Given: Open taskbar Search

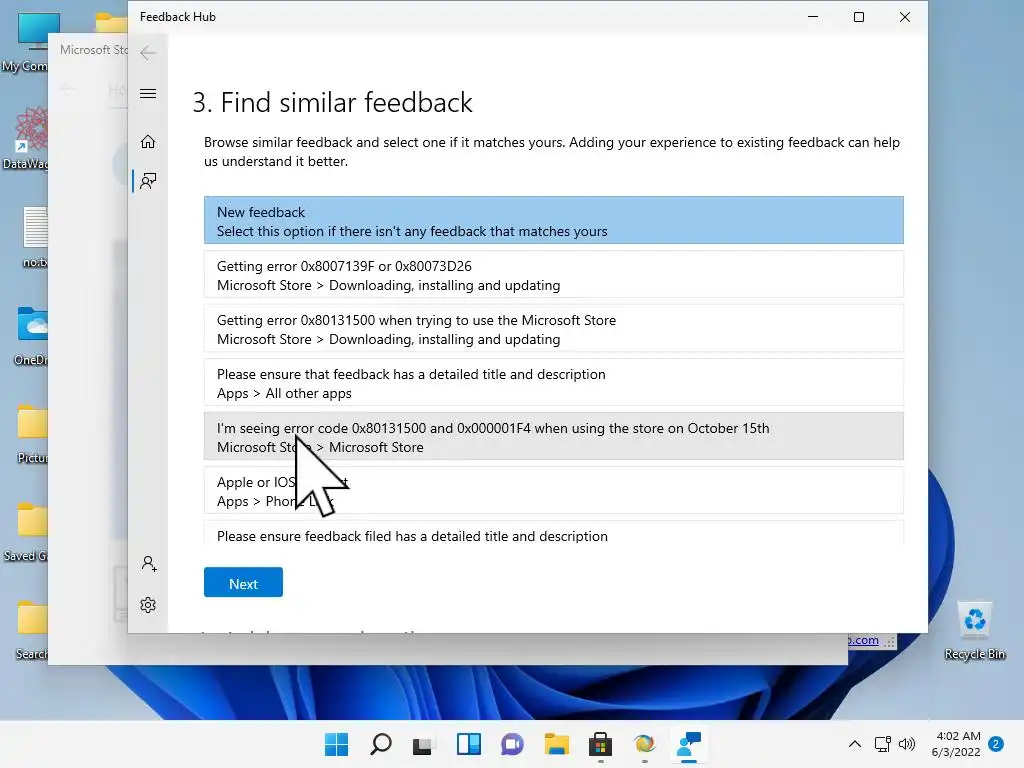Looking at the screenshot, I should [381, 744].
